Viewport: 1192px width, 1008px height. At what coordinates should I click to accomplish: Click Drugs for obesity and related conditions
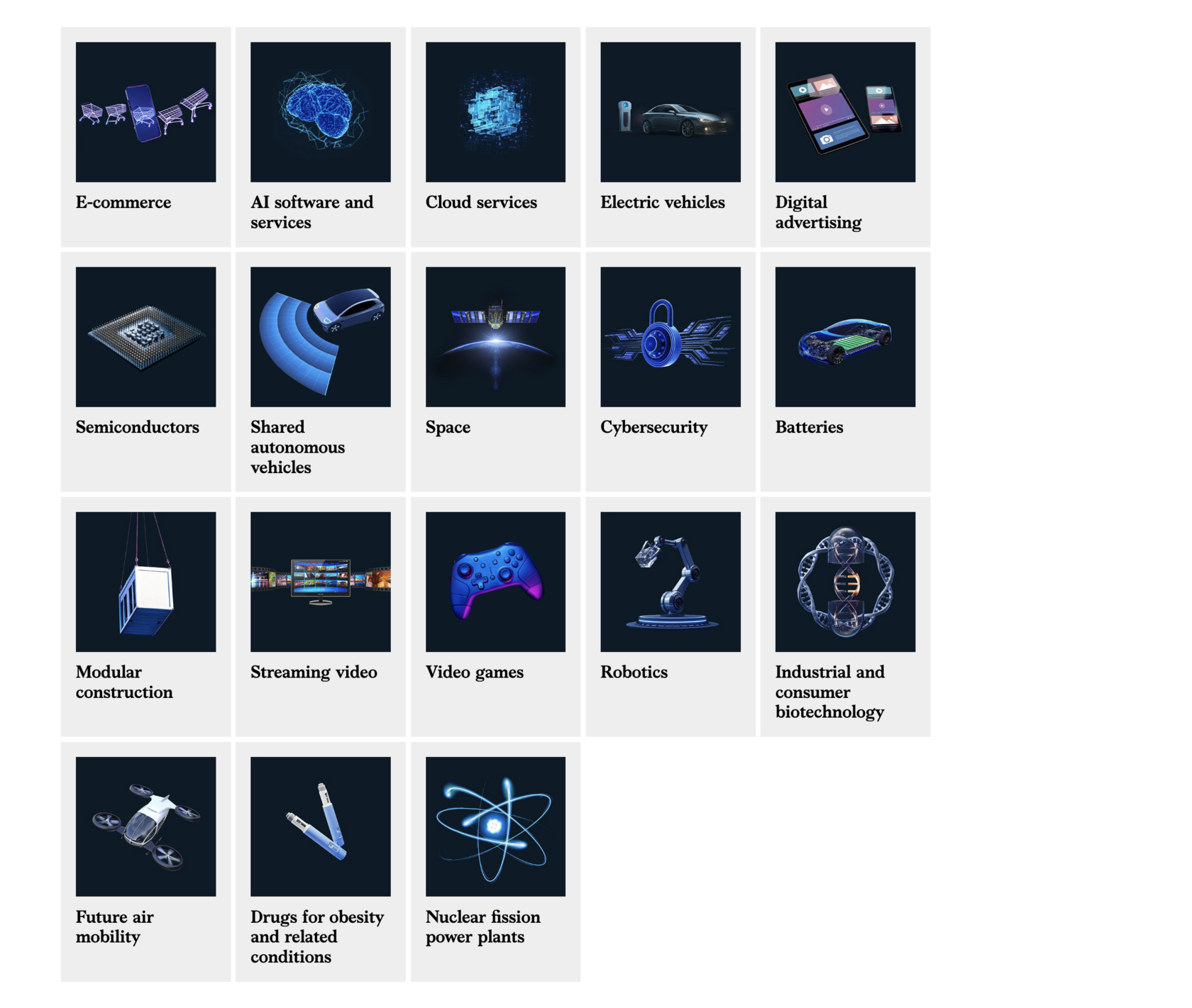pyautogui.click(x=317, y=937)
